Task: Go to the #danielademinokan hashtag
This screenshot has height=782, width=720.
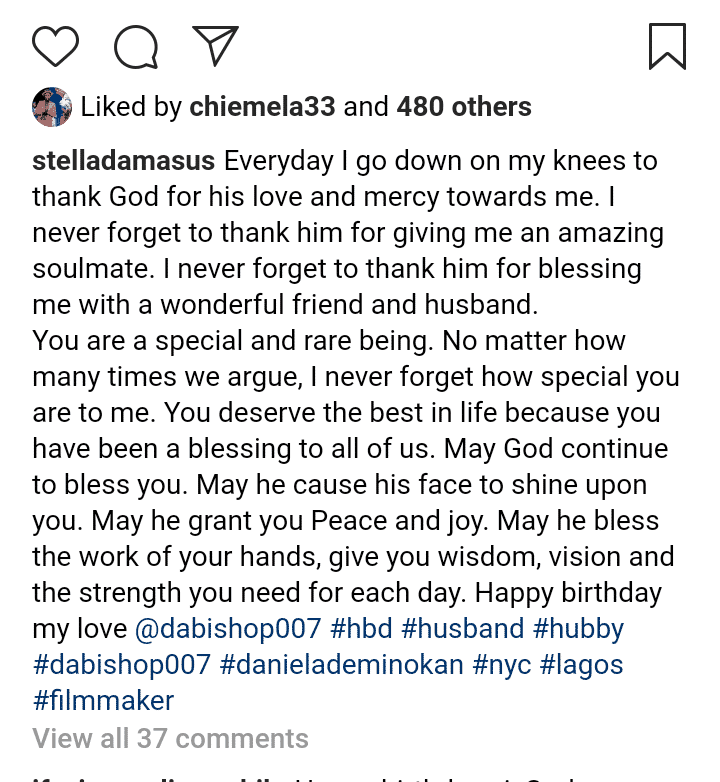Action: coord(341,665)
